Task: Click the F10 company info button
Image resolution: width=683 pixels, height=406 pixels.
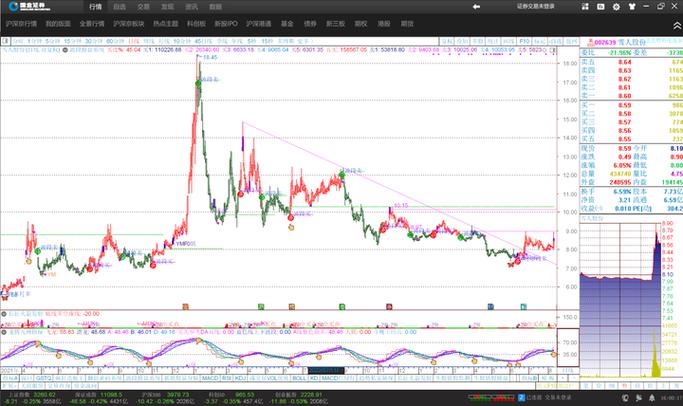Action: point(524,41)
